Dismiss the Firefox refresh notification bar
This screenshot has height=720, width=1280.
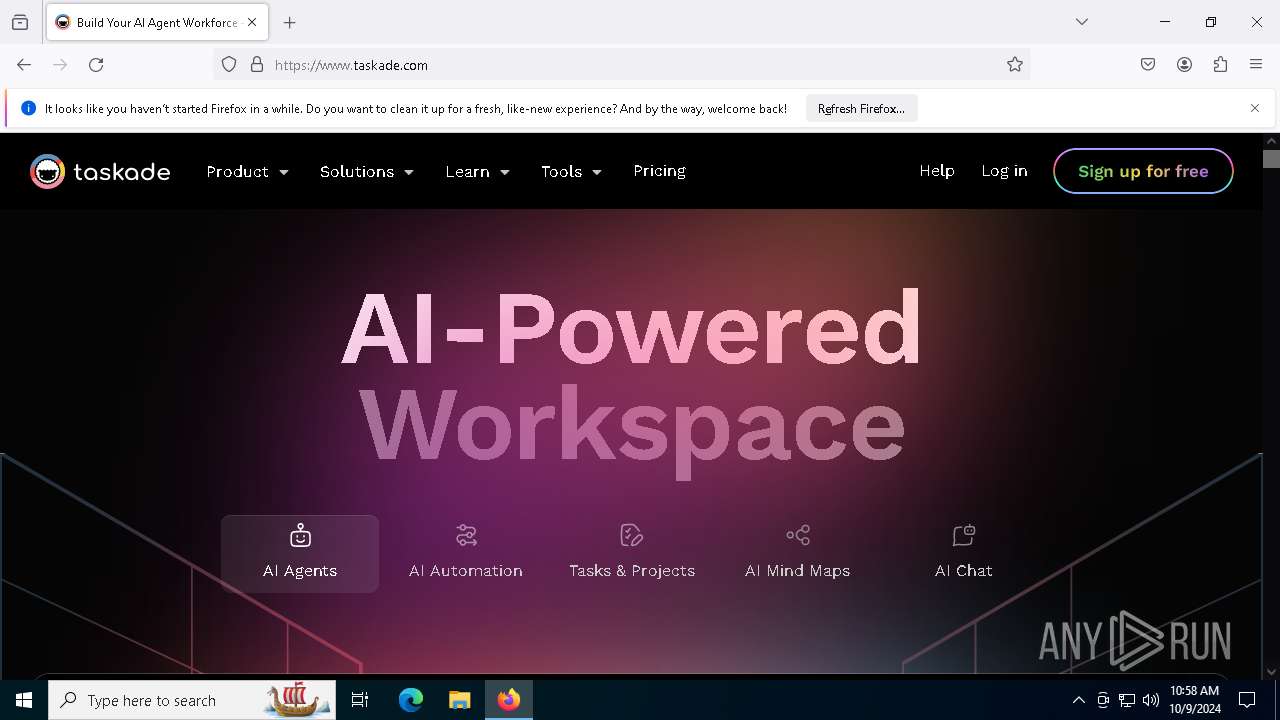(x=1255, y=108)
